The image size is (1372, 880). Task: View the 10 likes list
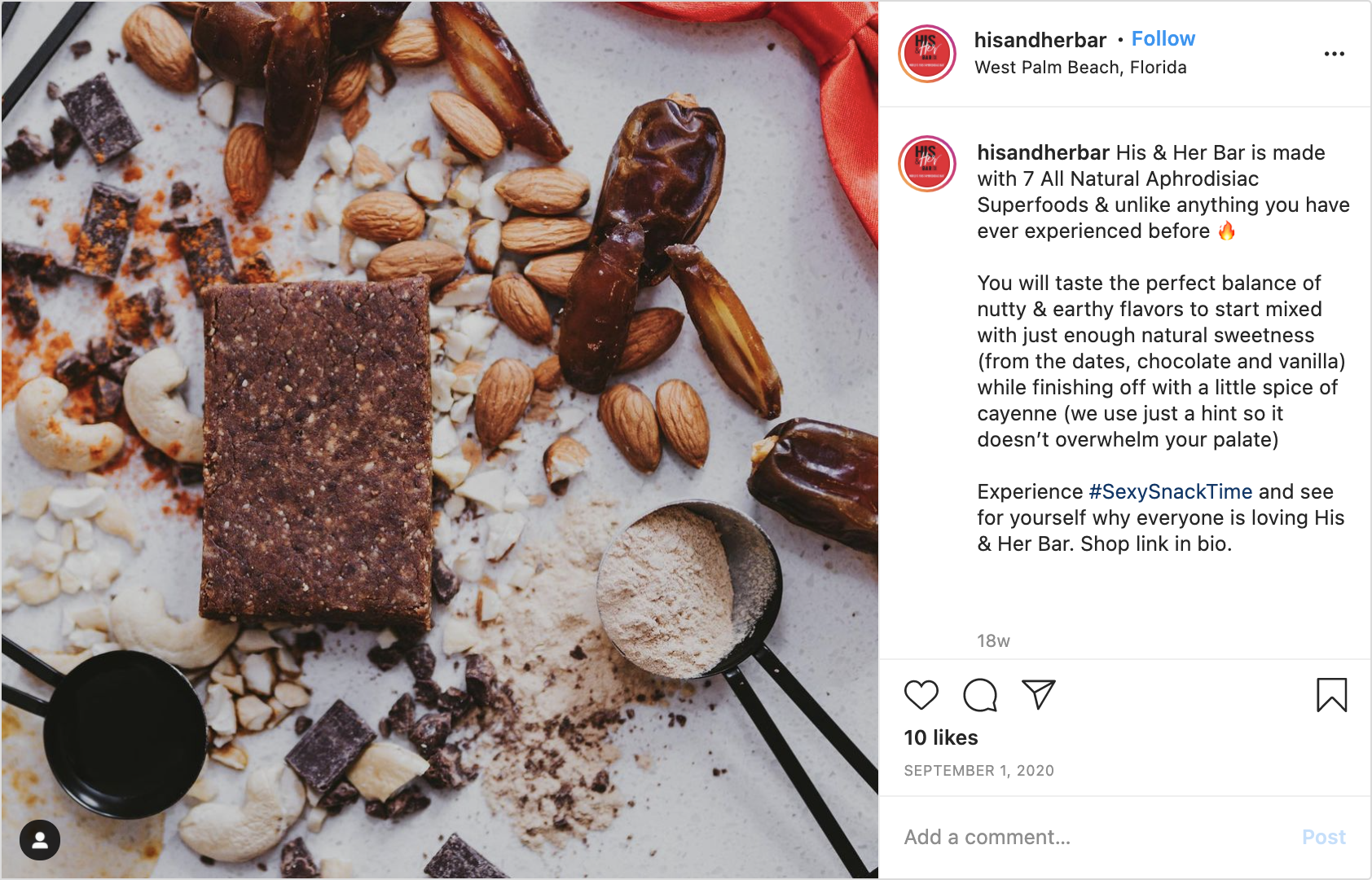[941, 737]
